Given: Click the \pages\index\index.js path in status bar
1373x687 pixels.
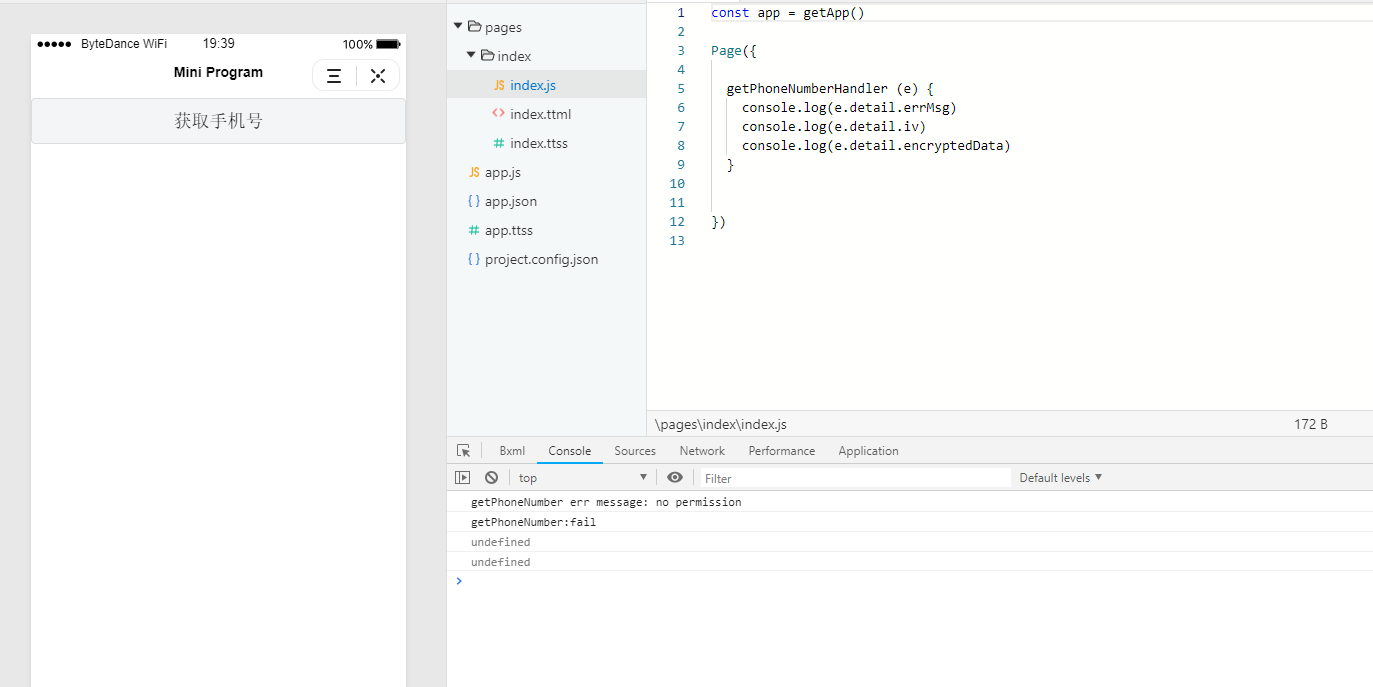Looking at the screenshot, I should point(721,424).
